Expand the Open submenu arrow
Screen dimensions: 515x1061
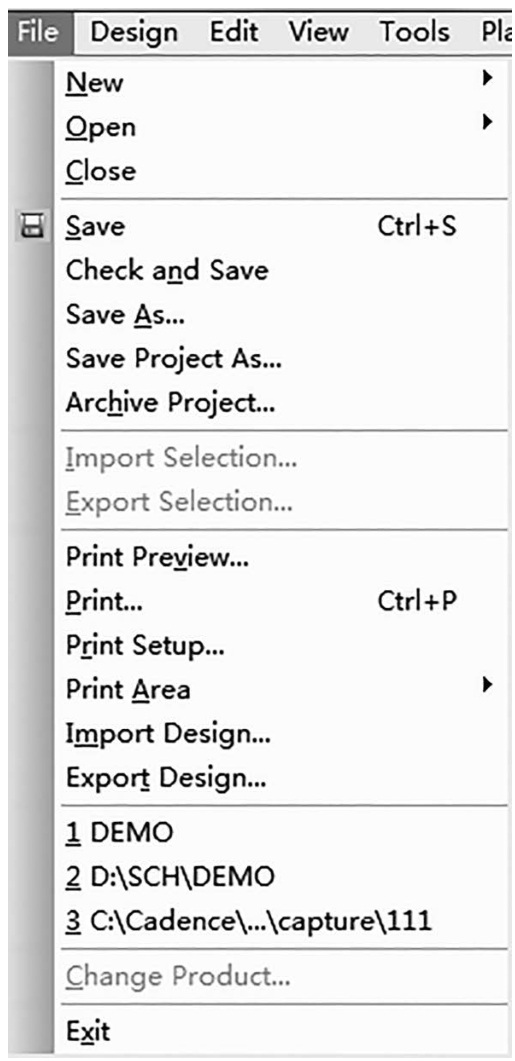click(487, 123)
